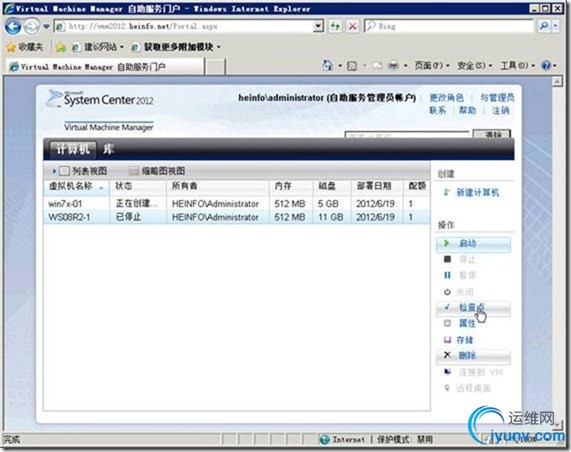This screenshot has height=452, width=571.
Task: Click 已停止 status of WS08R2-1
Action: (x=128, y=217)
